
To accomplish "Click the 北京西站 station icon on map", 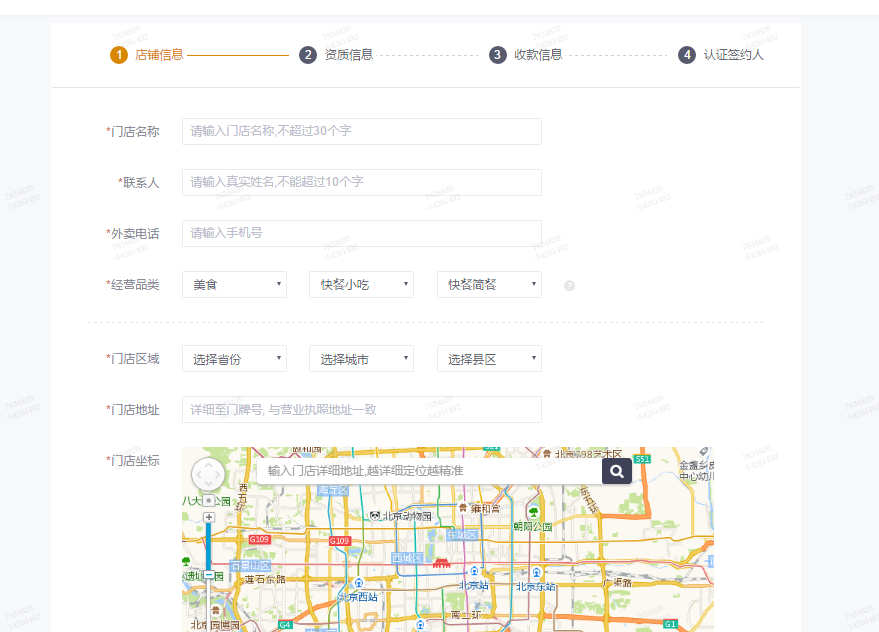I will [359, 582].
